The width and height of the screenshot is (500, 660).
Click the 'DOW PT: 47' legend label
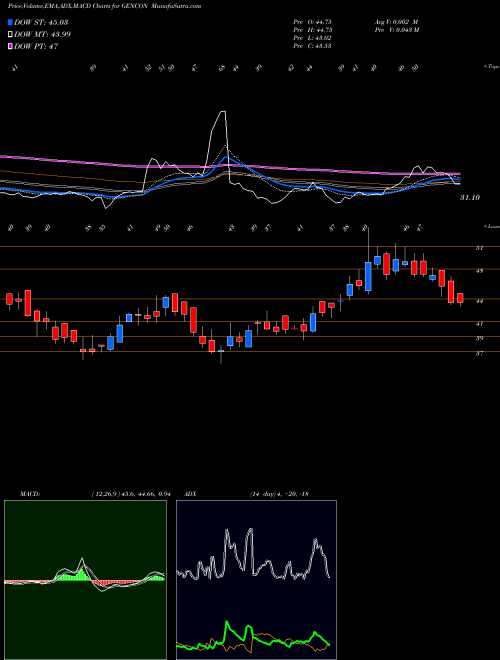coord(36,46)
